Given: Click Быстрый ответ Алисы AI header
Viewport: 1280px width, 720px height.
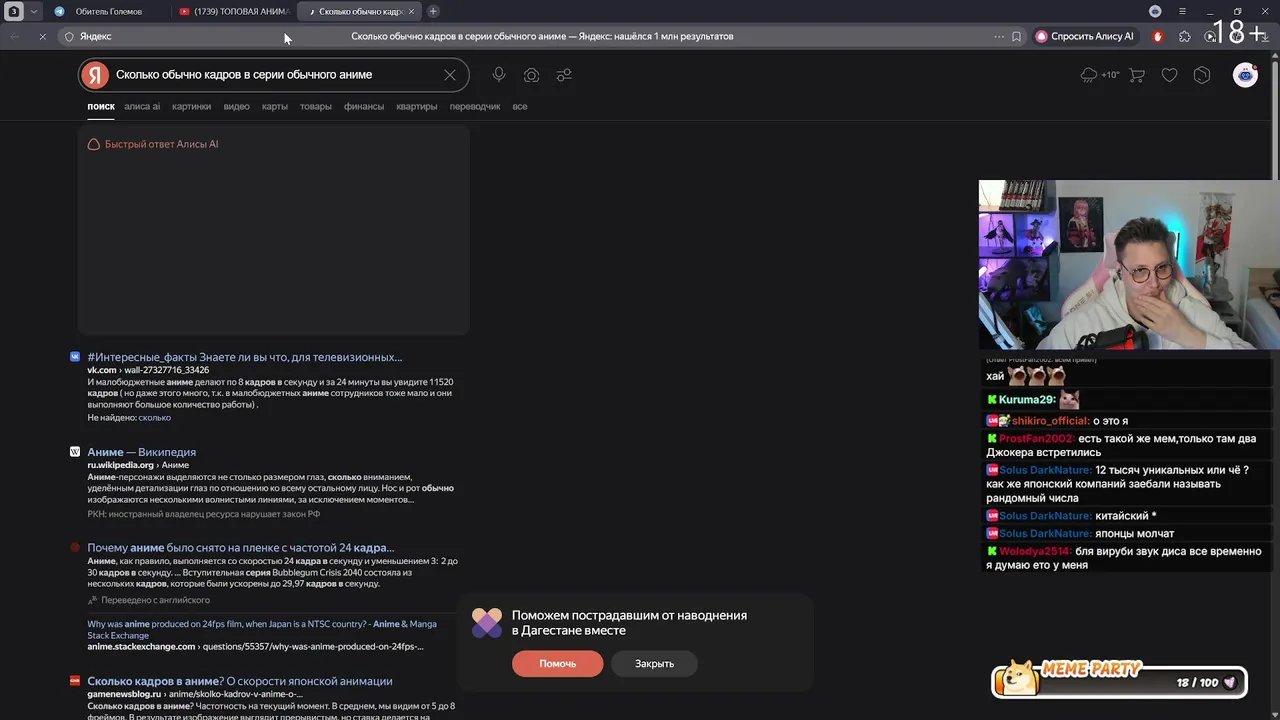Looking at the screenshot, I should coord(153,144).
